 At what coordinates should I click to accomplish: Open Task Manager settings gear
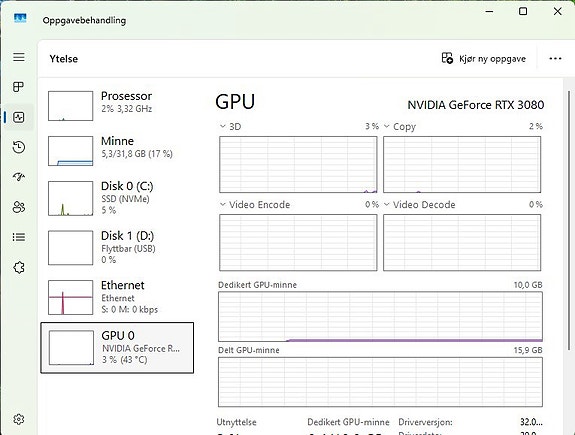point(19,419)
